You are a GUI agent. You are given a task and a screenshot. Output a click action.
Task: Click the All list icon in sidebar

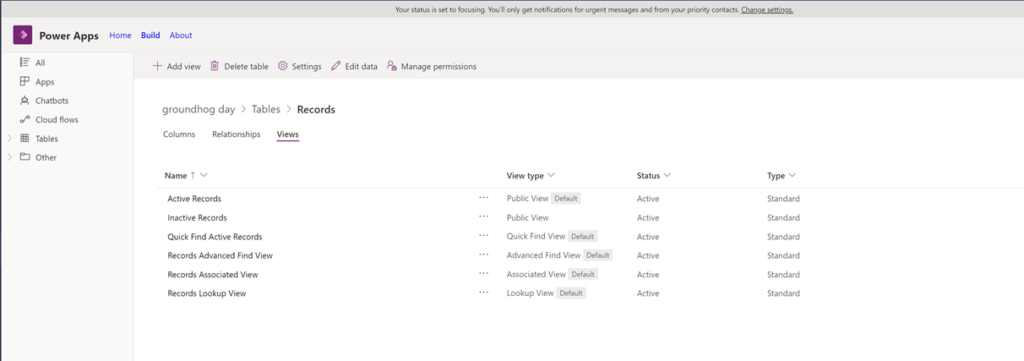(x=25, y=63)
